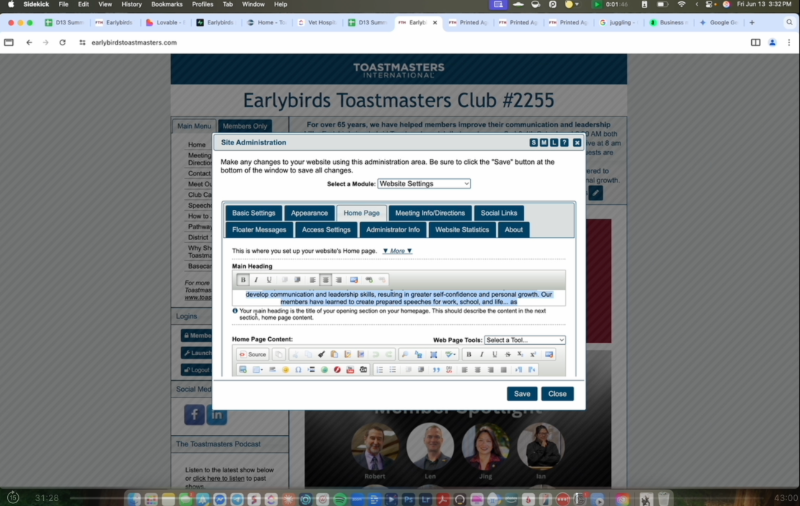The image size is (800, 506).
Task: Click the red Flash icon
Action: pyautogui.click(x=337, y=369)
